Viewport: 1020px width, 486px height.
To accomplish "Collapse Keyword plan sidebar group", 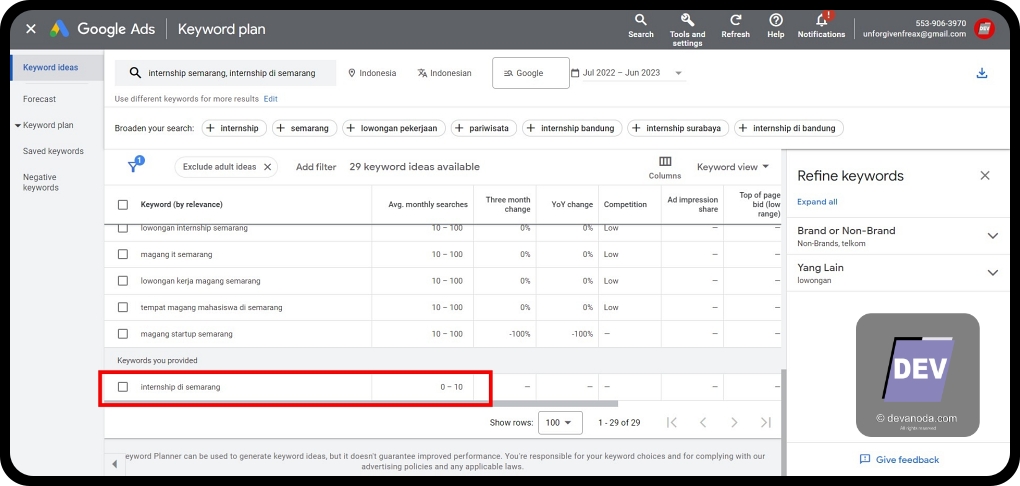I will coord(18,125).
